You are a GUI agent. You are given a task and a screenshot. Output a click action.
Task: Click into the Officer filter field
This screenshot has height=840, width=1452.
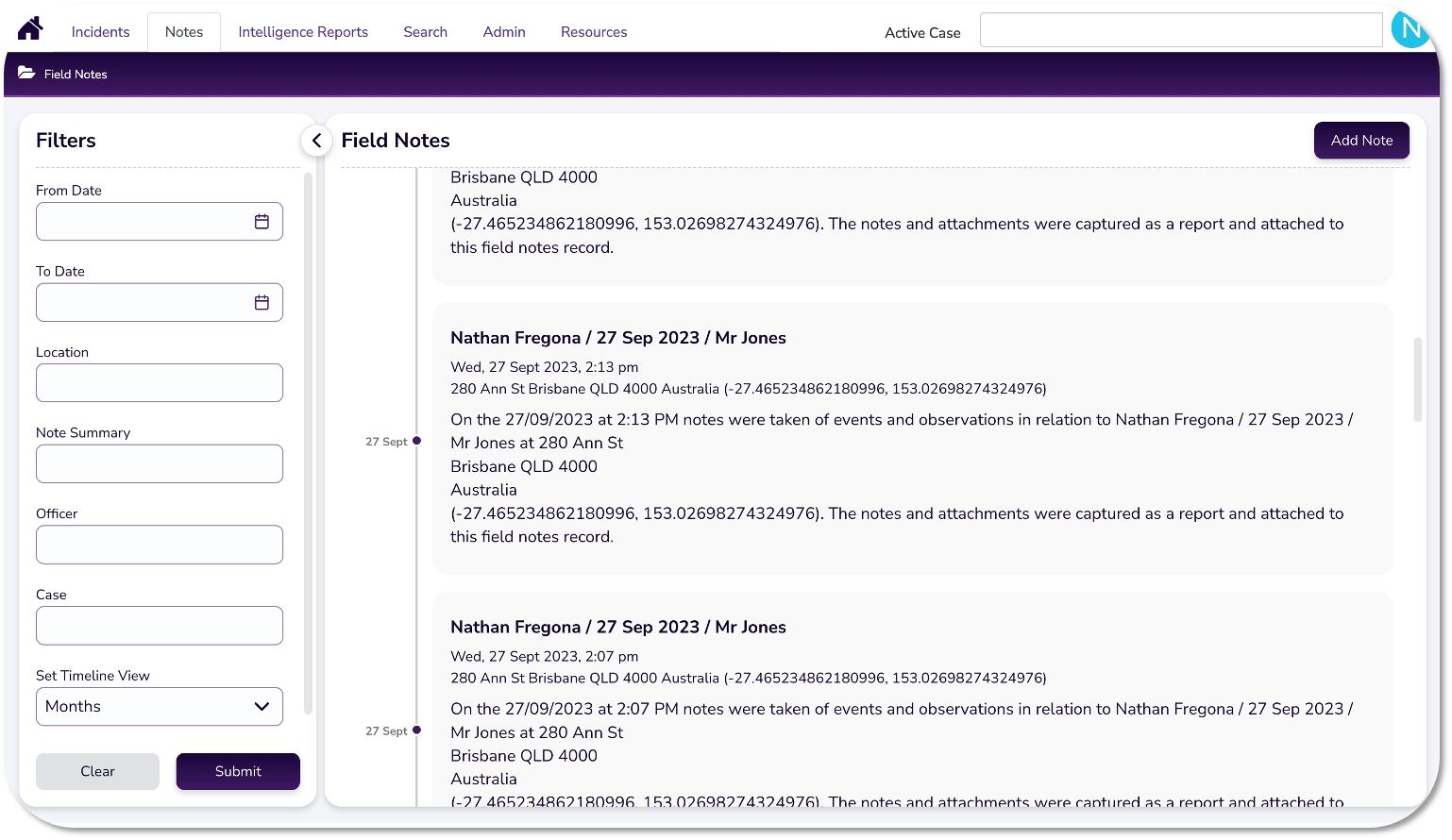point(160,545)
